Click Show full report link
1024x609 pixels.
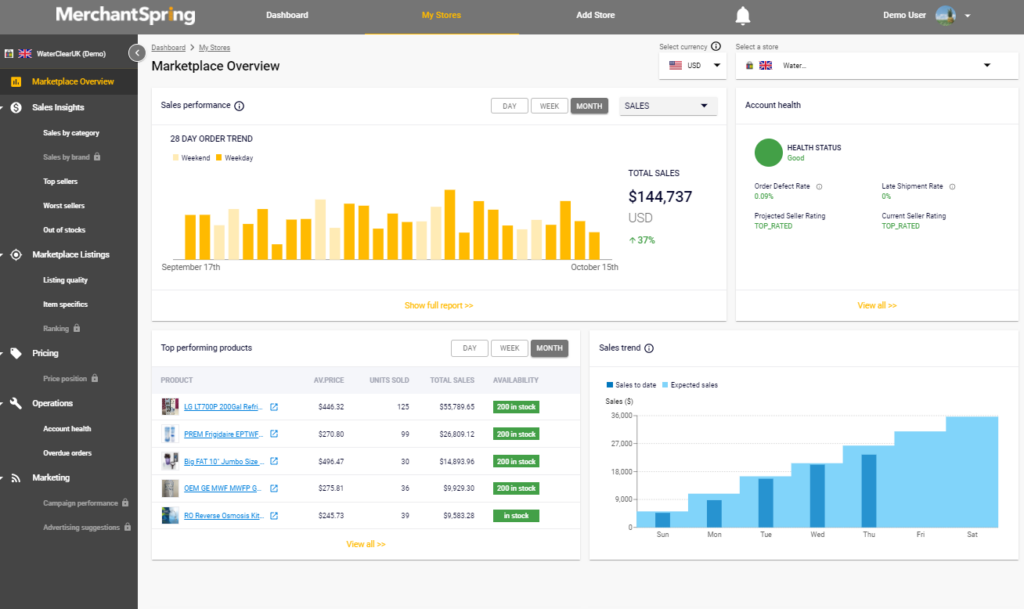point(438,305)
